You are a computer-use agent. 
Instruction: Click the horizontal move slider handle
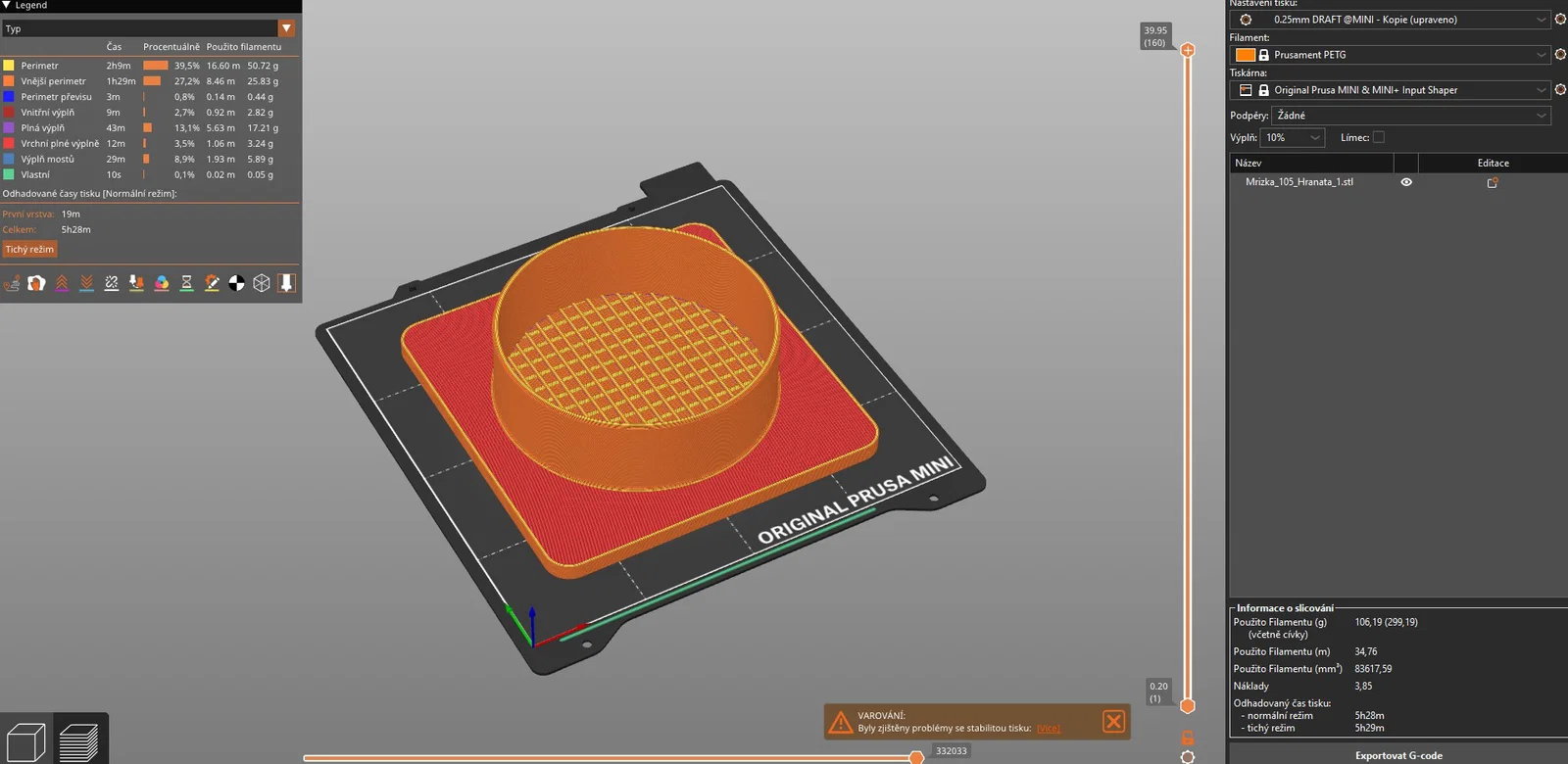(916, 757)
